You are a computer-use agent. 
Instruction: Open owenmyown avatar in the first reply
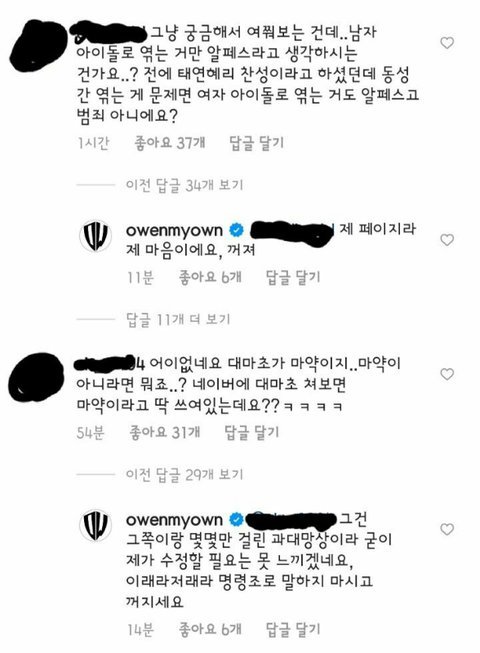coord(96,236)
